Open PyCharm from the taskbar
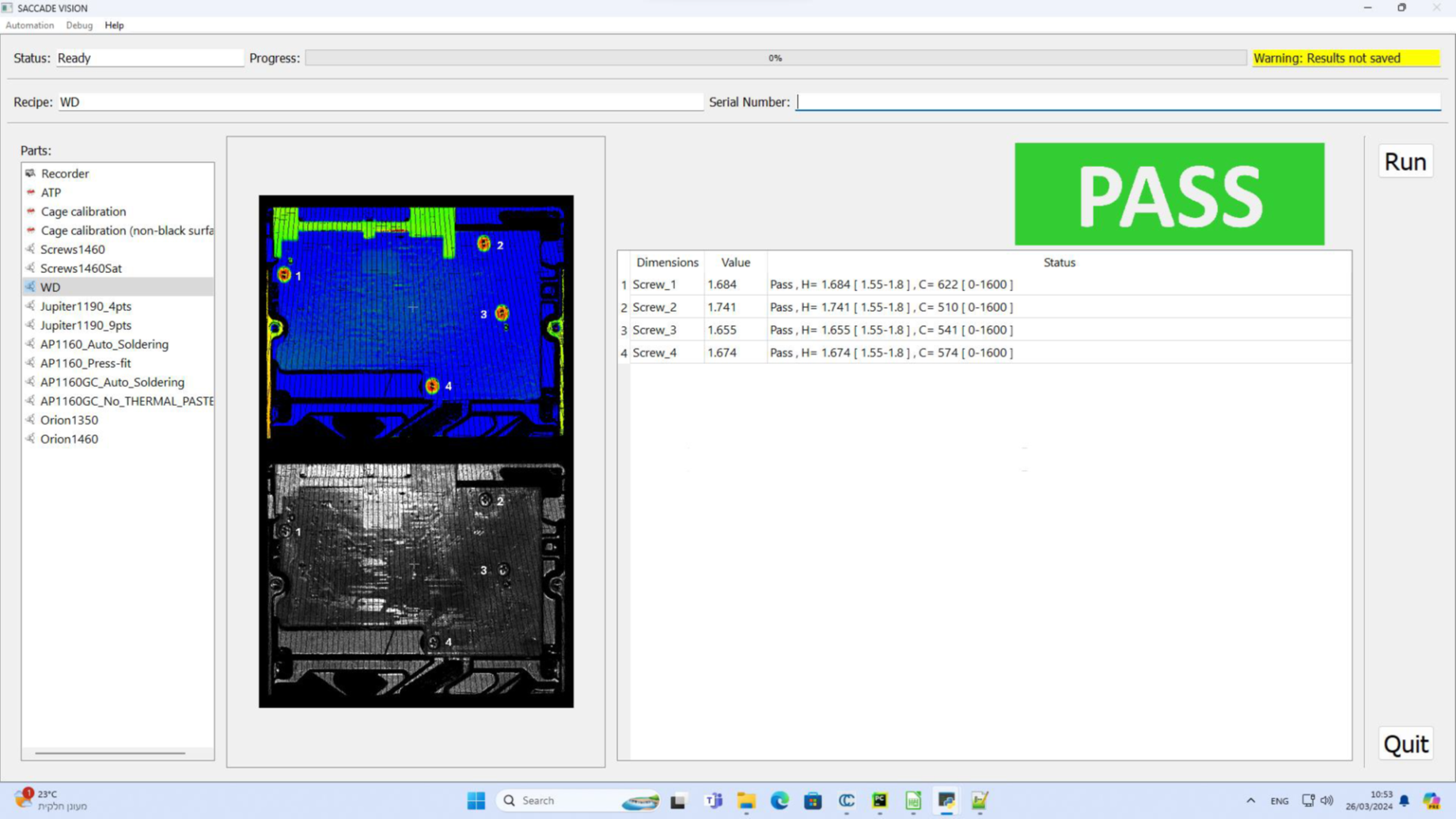This screenshot has width=1456, height=819. point(880,801)
